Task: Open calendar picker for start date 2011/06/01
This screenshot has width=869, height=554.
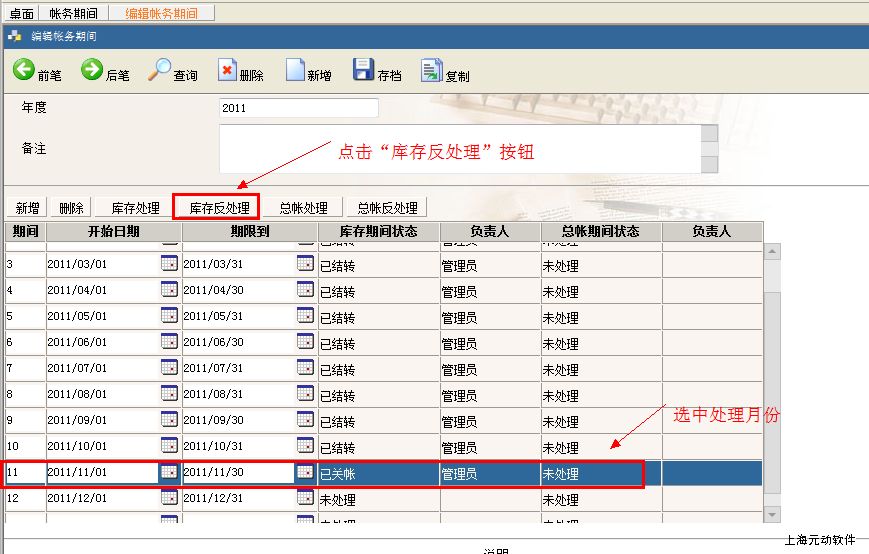Action: [169, 342]
